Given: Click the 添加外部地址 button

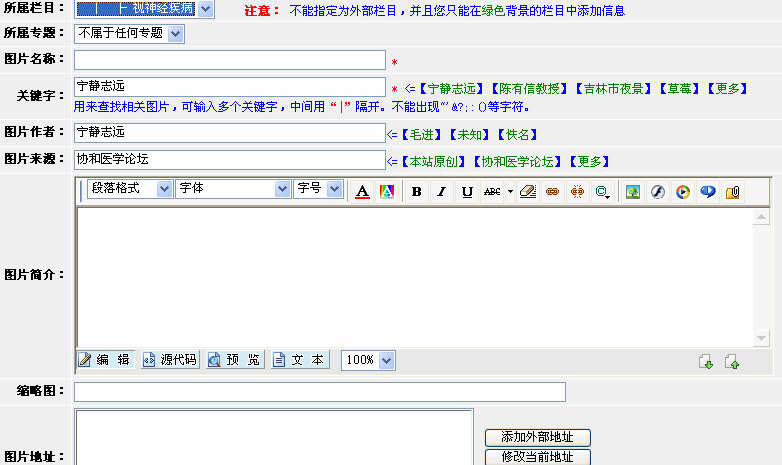Looking at the screenshot, I should click(537, 437).
